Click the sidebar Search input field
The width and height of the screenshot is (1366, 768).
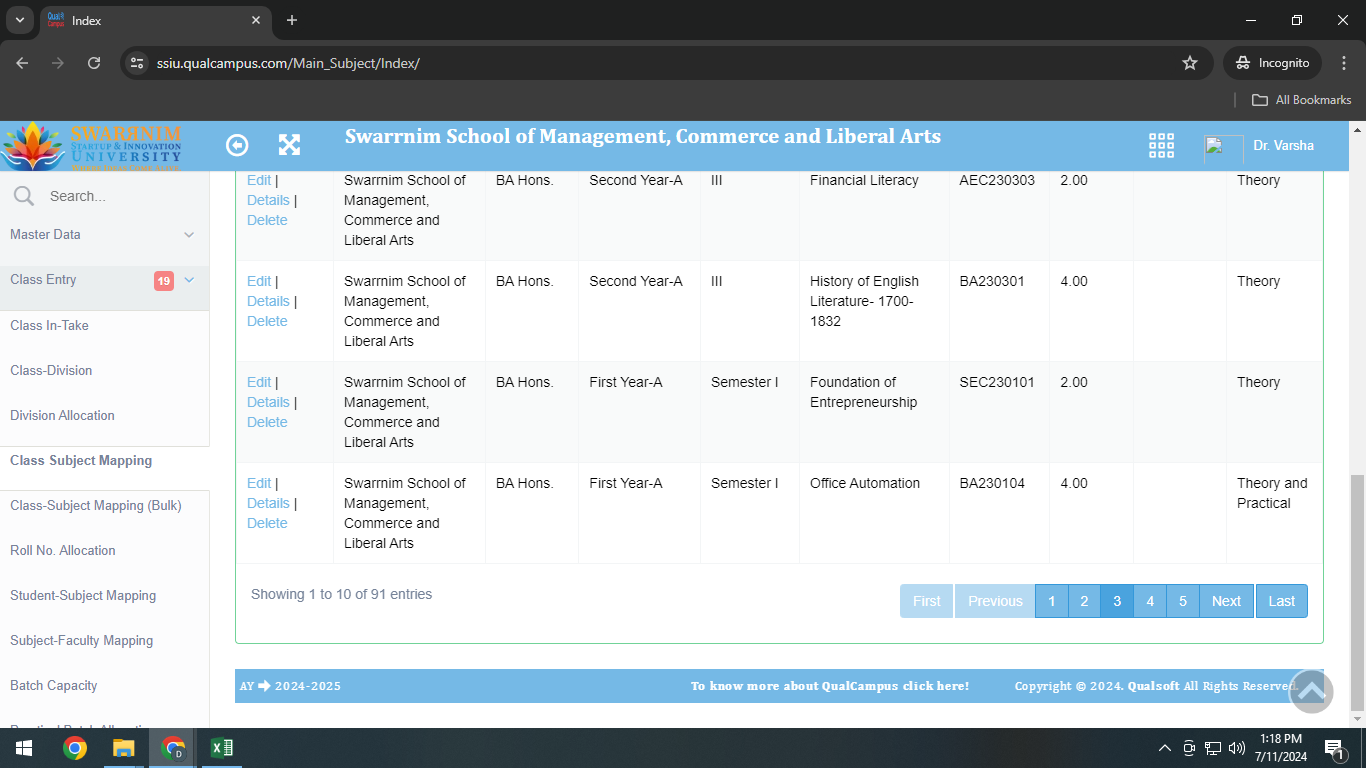pos(120,196)
